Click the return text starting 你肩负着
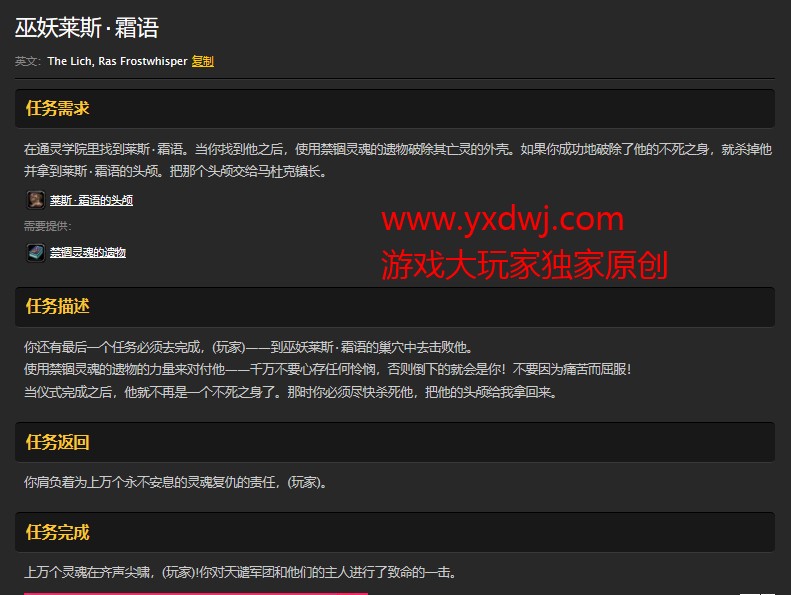This screenshot has height=595, width=791. pos(176,482)
